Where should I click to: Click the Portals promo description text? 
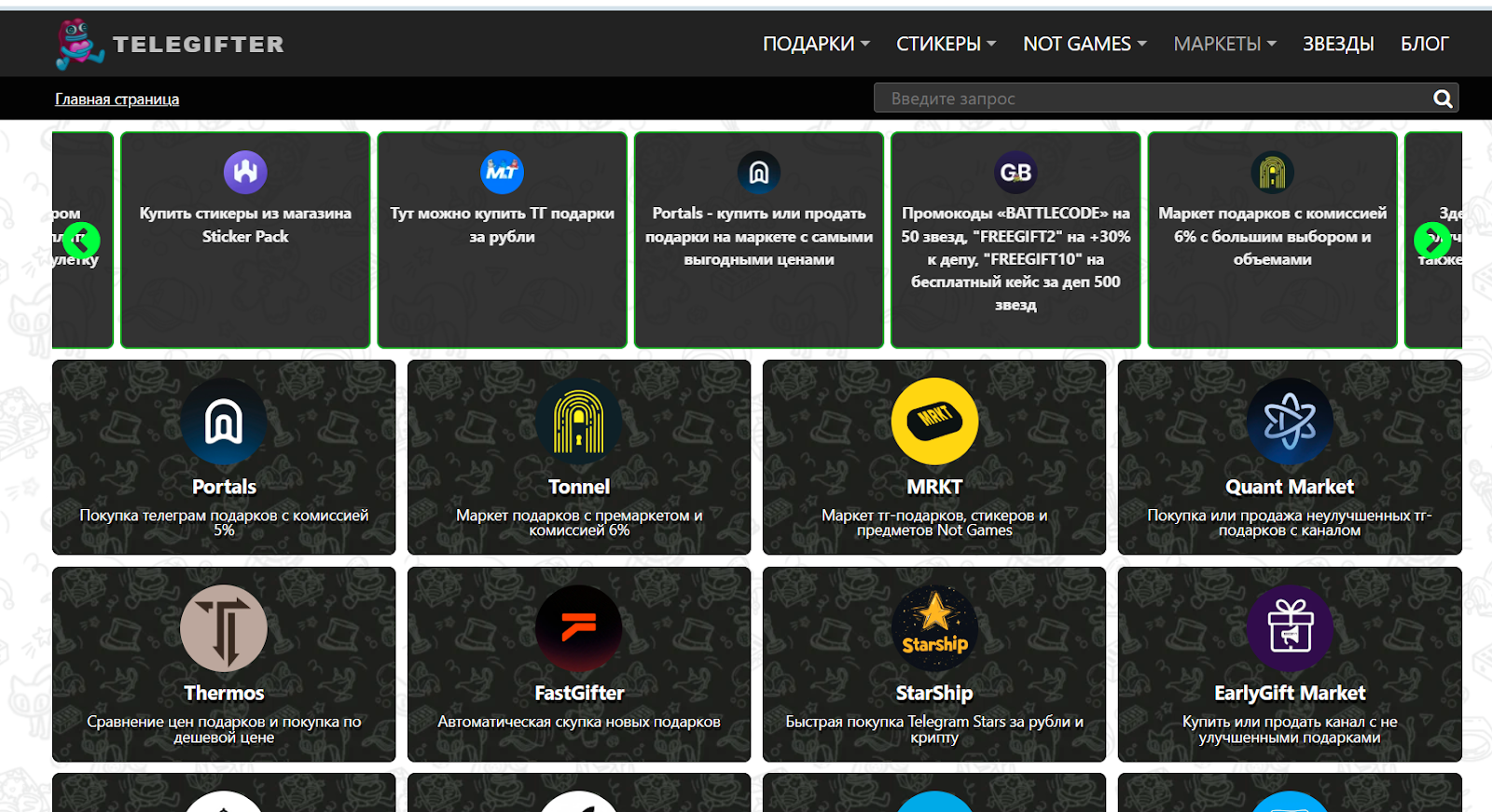pos(759,236)
